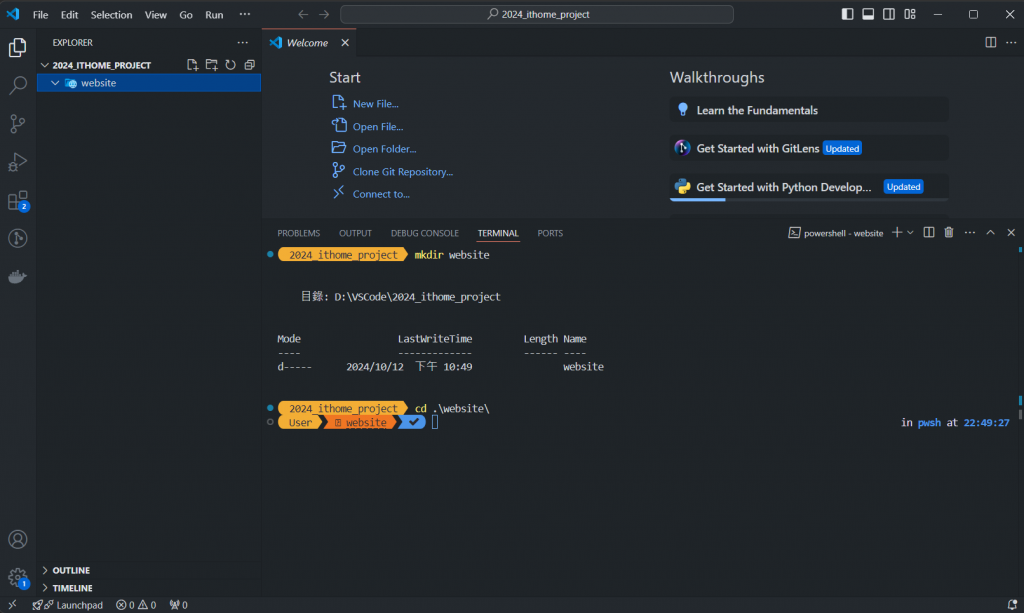Click the Open File... link

coord(378,127)
